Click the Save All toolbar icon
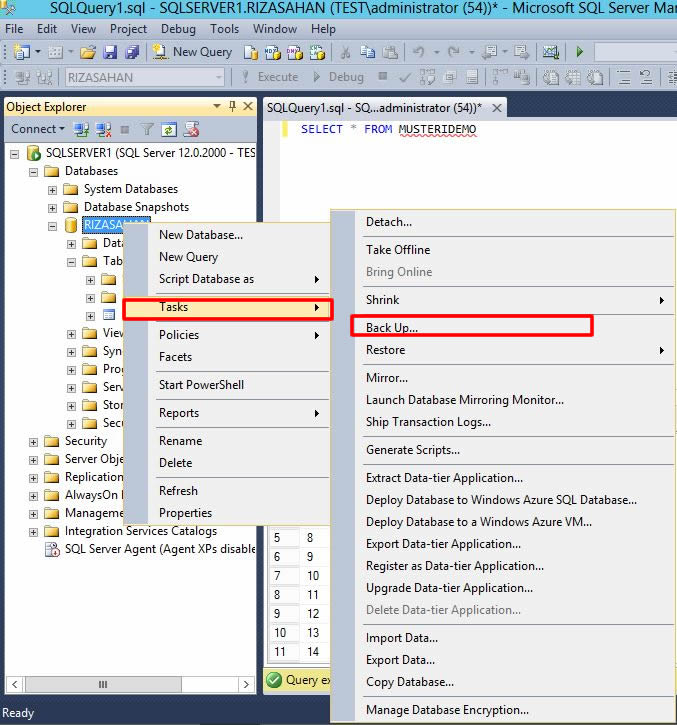The height and width of the screenshot is (725, 677). [x=130, y=51]
